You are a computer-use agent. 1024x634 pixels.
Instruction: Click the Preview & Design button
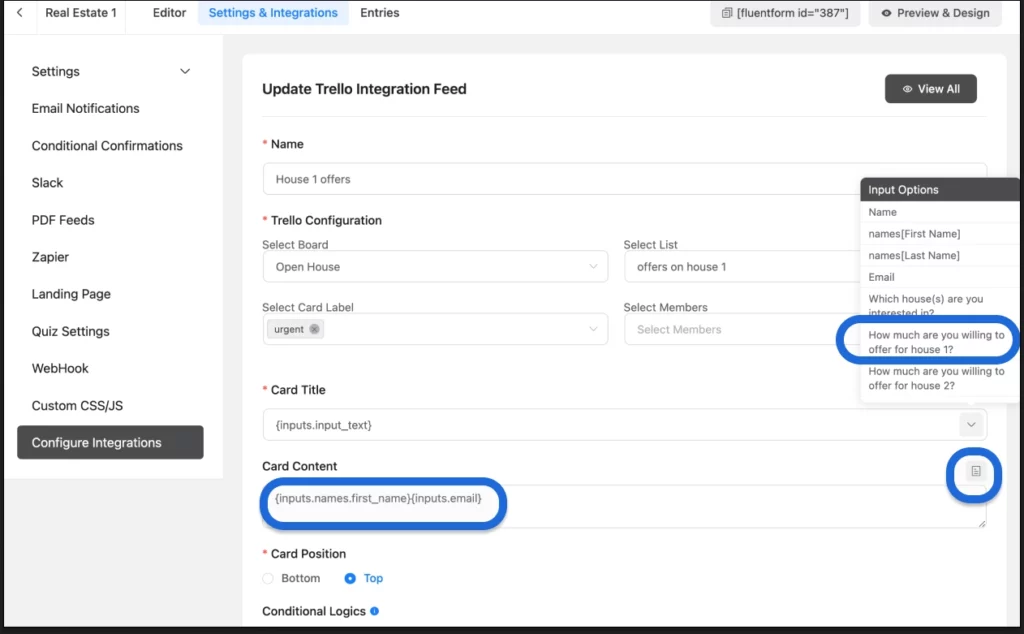click(x=935, y=13)
